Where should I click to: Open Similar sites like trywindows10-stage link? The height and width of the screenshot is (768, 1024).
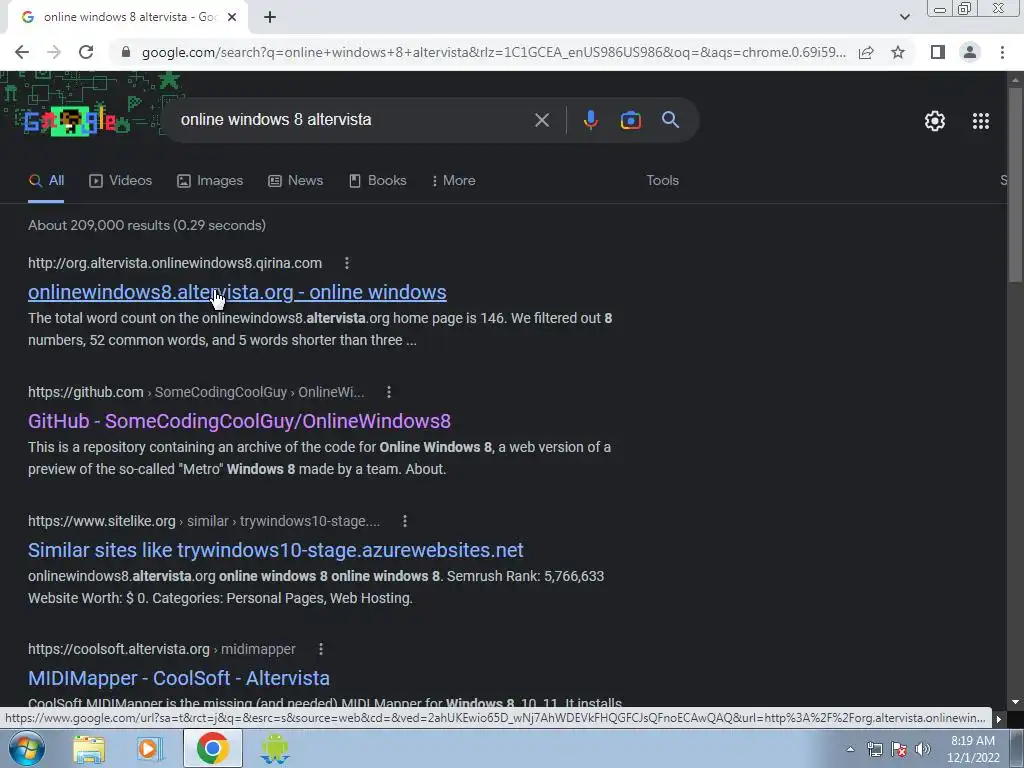click(x=276, y=550)
